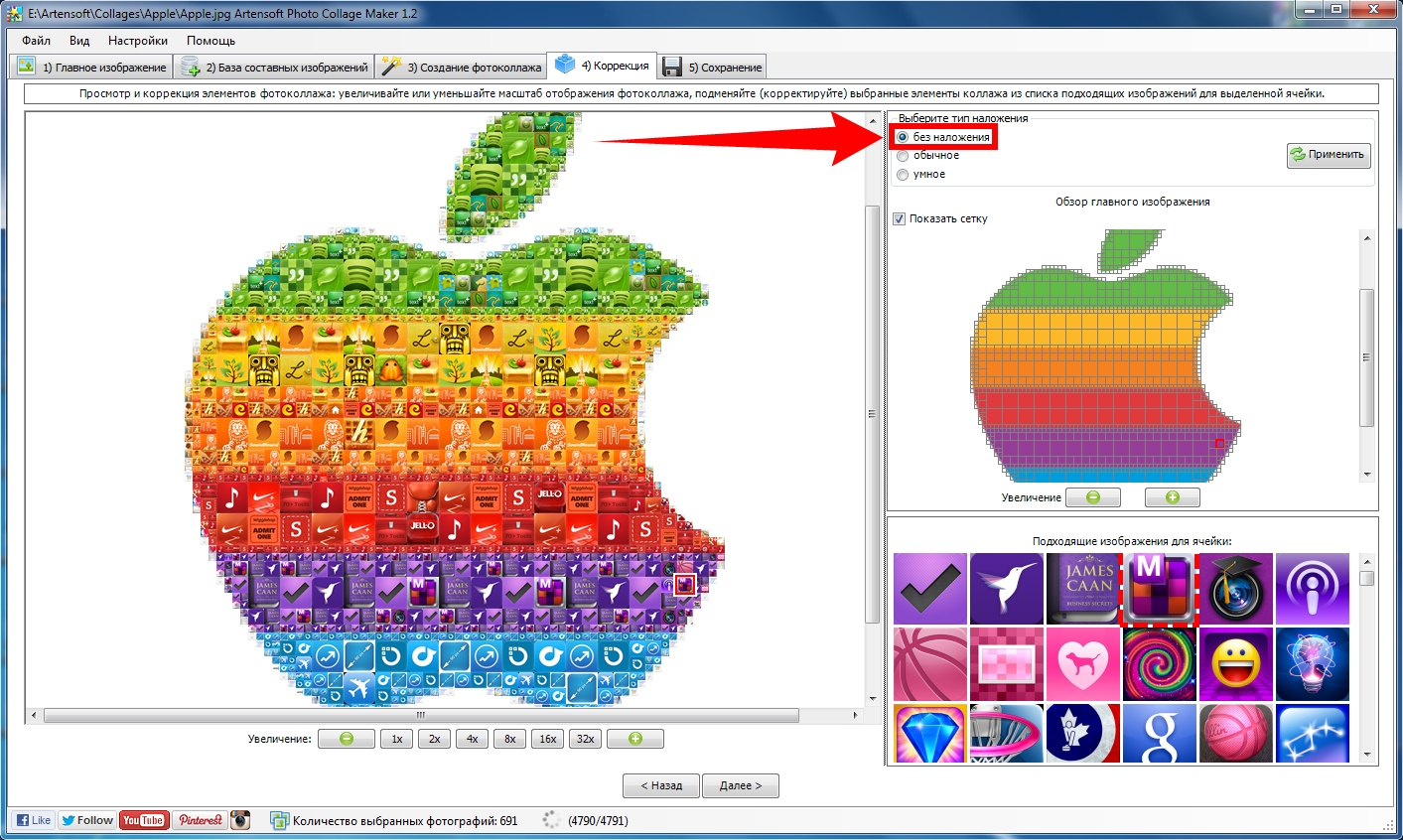Click the Facebook Like button
This screenshot has width=1403, height=840.
pos(33,820)
